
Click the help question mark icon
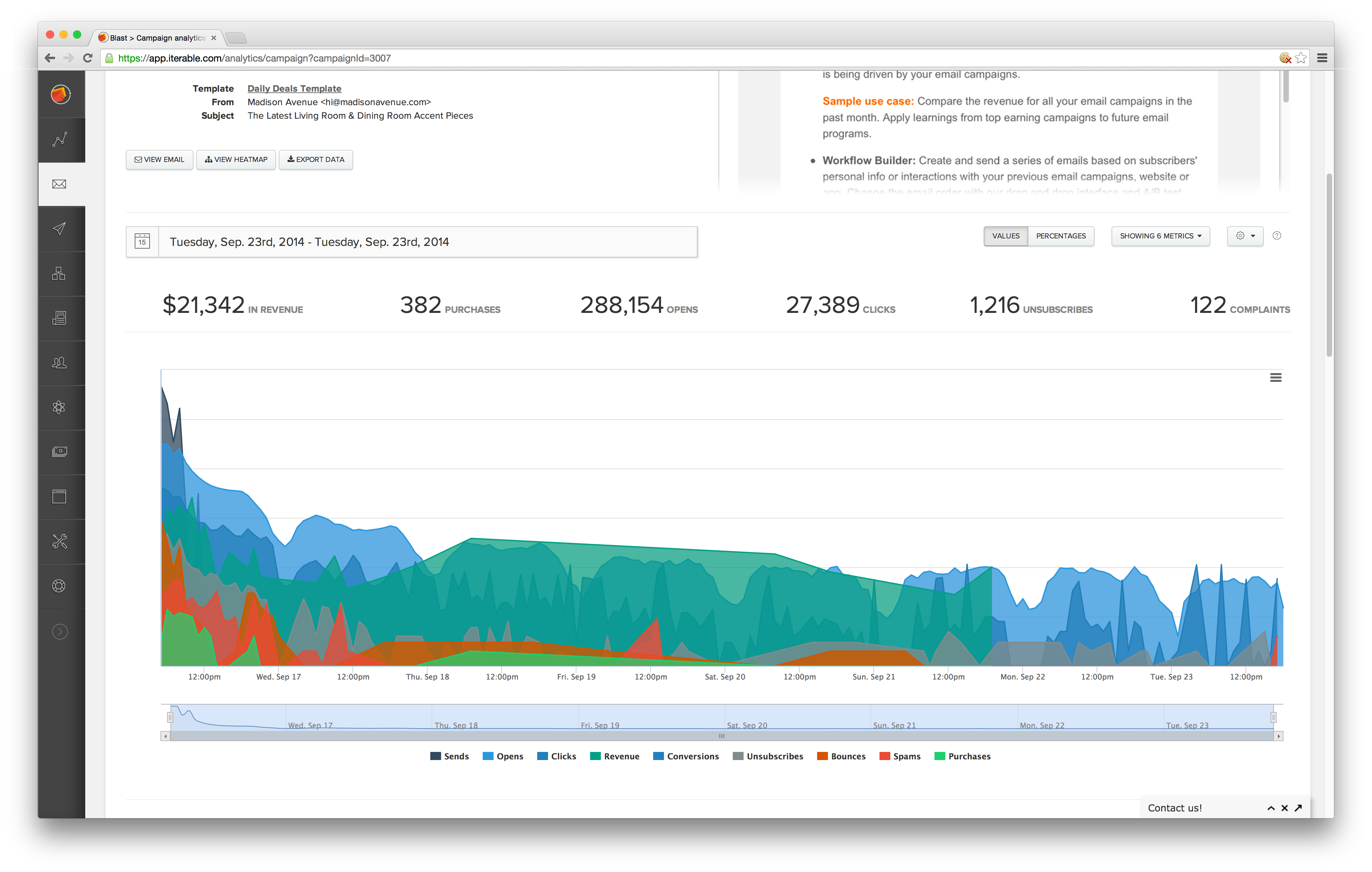point(1277,236)
